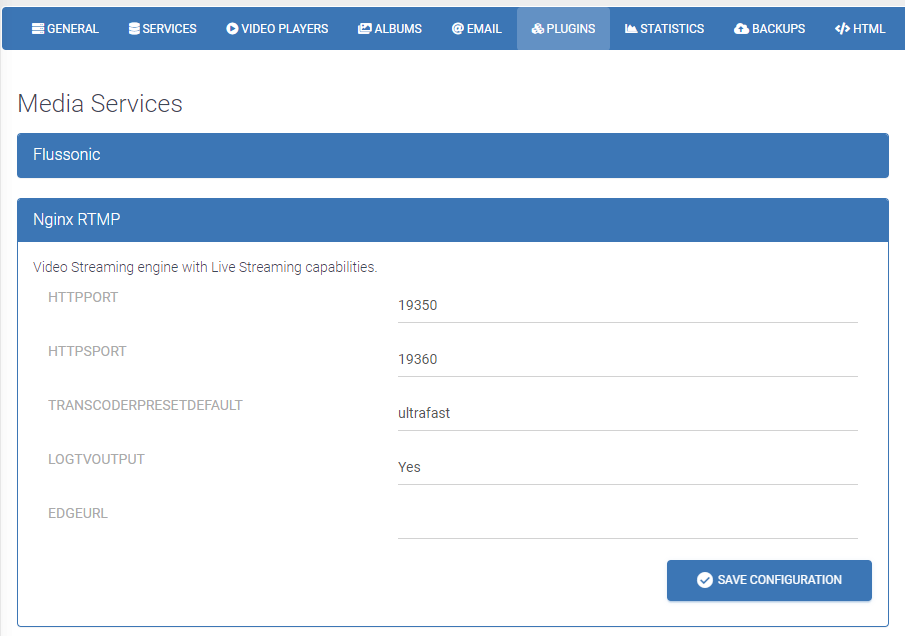Image resolution: width=905 pixels, height=636 pixels.
Task: Click the Email at-sign icon
Action: 458,29
